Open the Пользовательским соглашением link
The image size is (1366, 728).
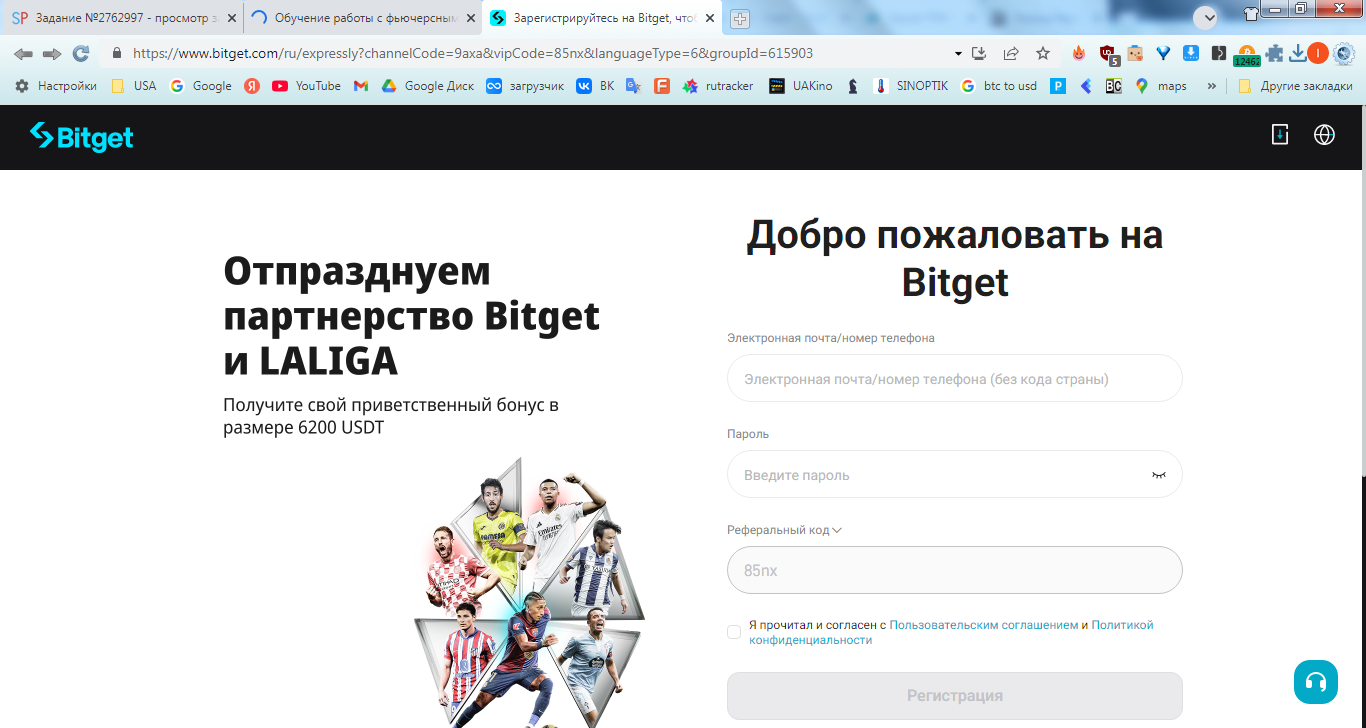(x=984, y=625)
